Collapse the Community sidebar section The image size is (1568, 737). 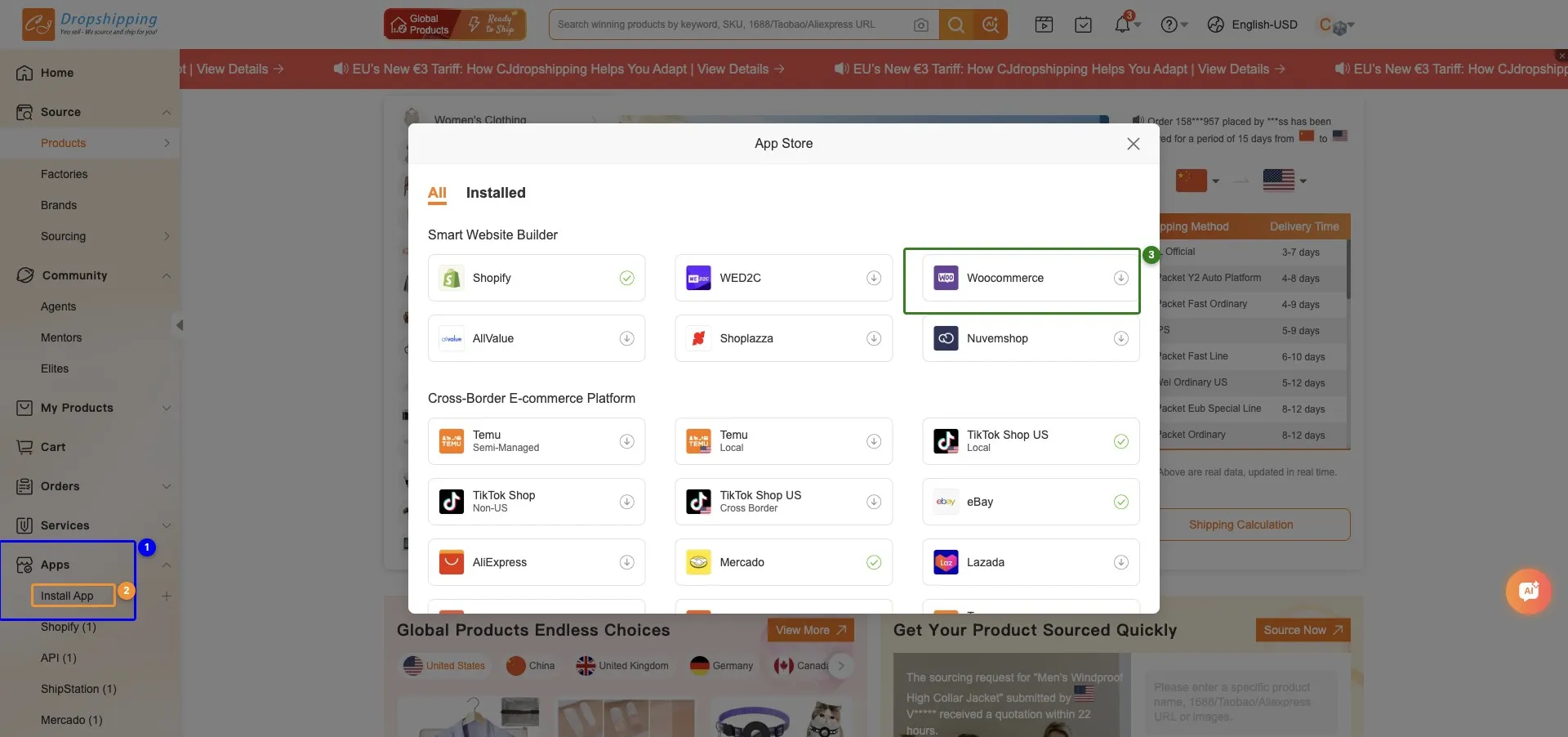click(167, 275)
